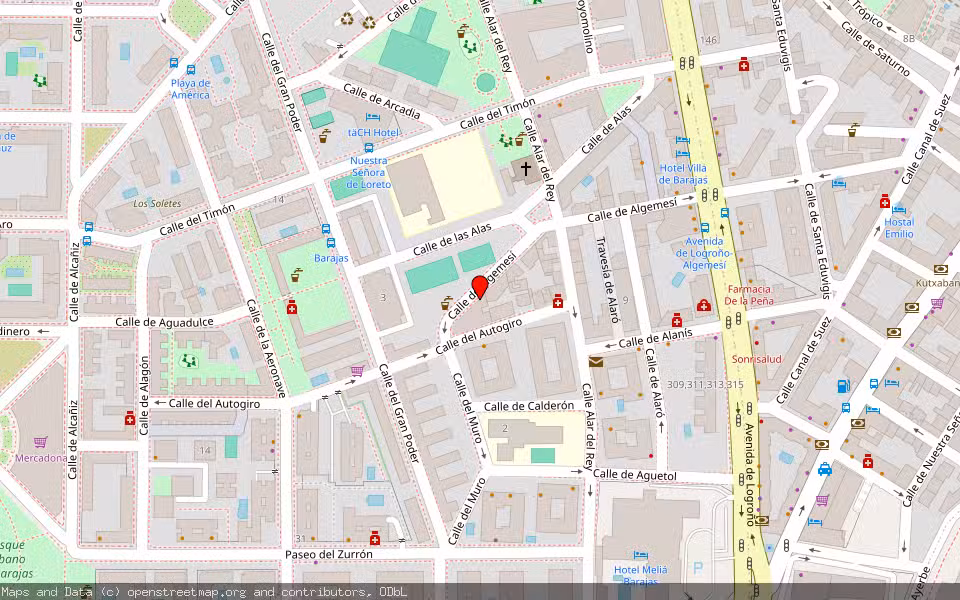Click the envelope mail icon near Calle de Calderón
Screen dimensions: 960x600
tap(596, 362)
